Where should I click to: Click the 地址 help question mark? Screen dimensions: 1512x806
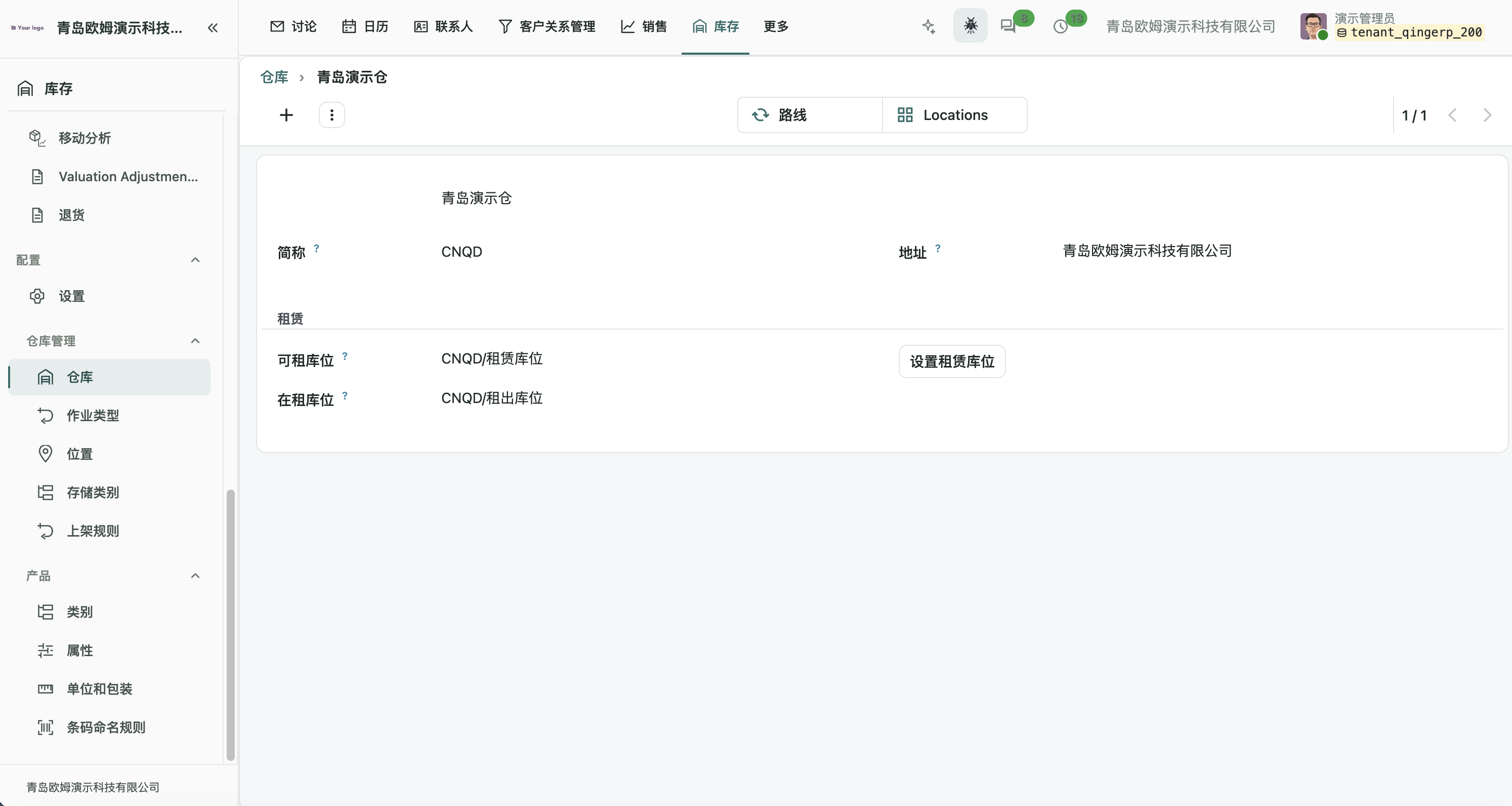[x=938, y=249]
